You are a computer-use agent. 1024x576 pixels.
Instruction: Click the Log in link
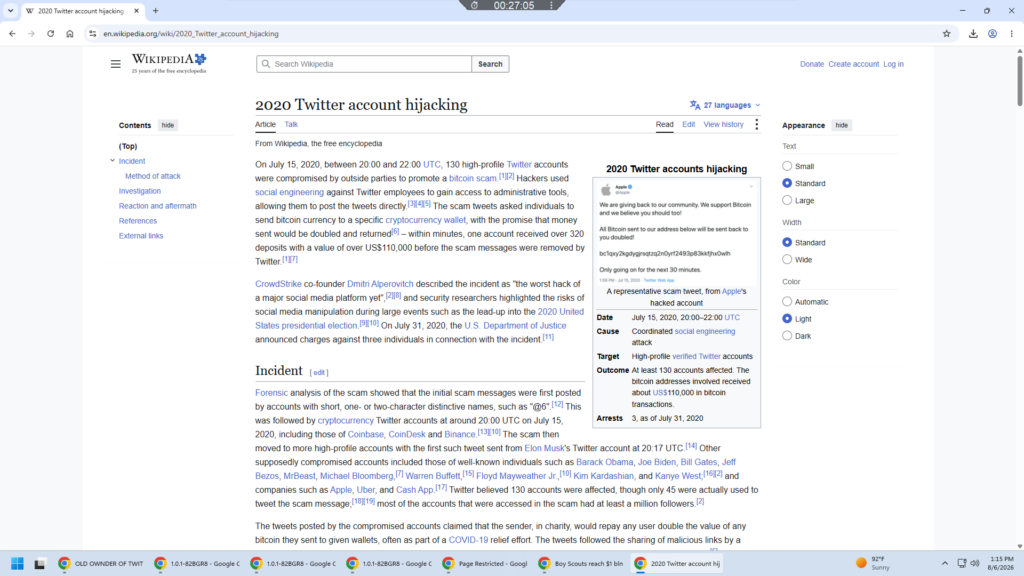click(x=893, y=64)
